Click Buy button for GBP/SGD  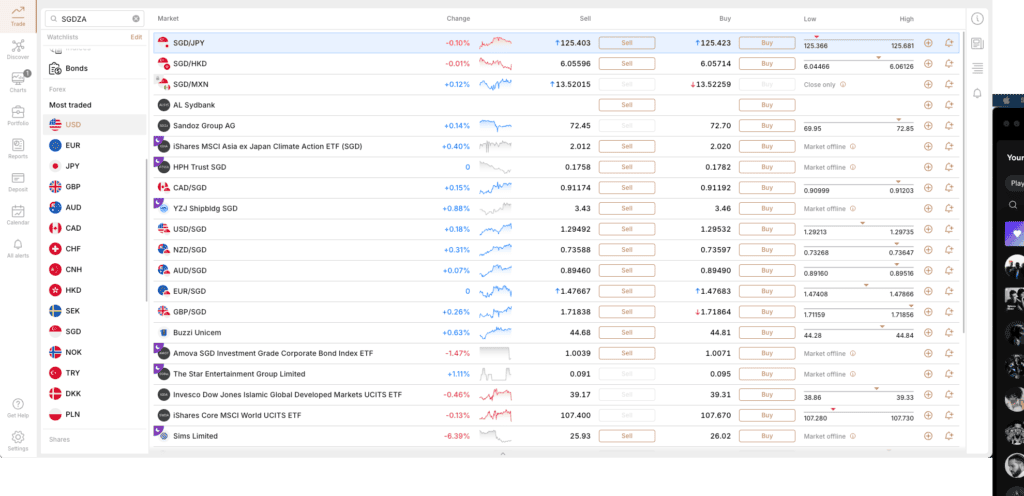click(767, 312)
